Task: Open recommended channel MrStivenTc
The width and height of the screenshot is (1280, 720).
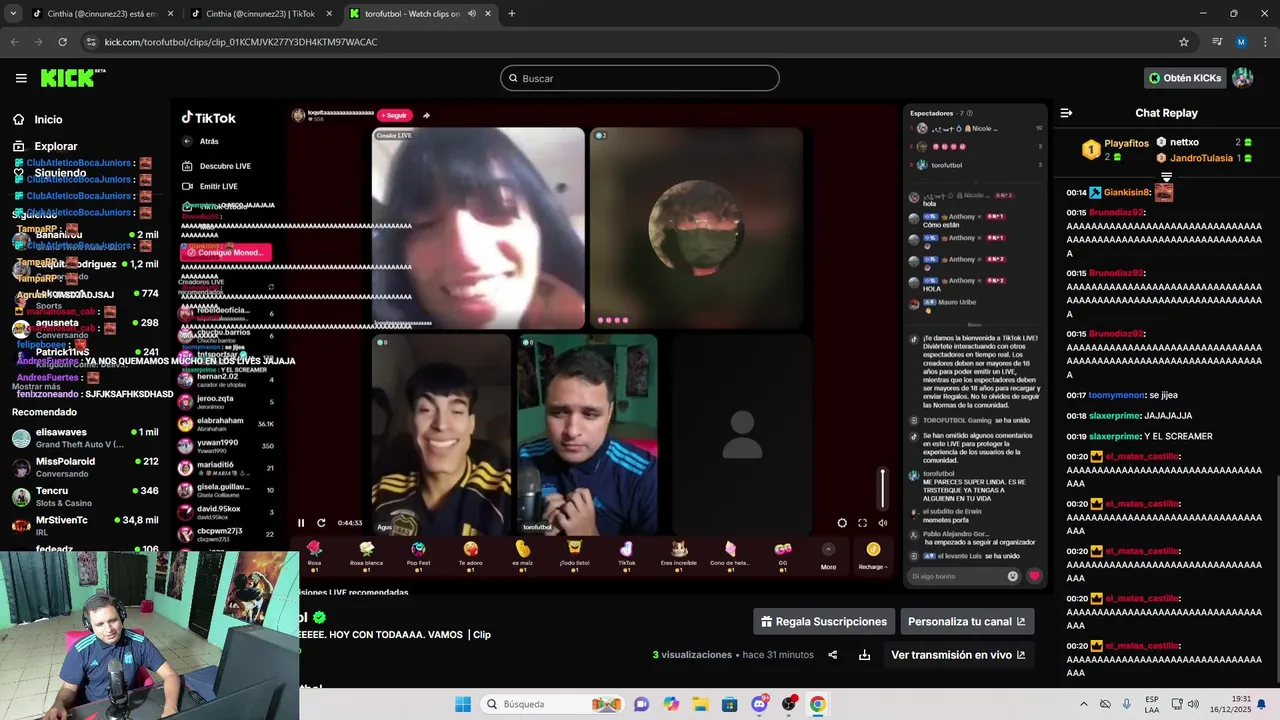Action: coord(85,525)
